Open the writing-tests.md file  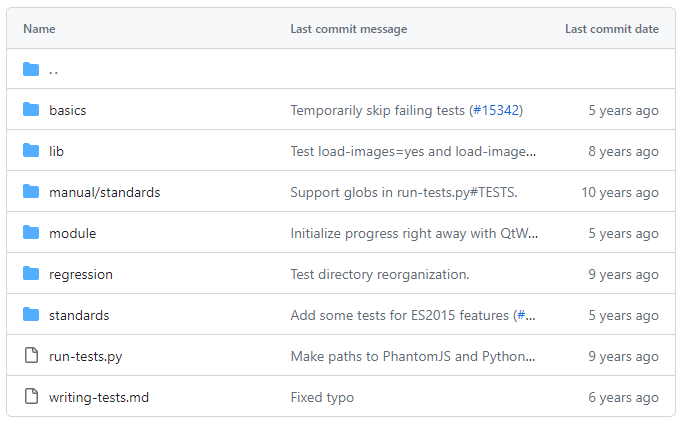pyautogui.click(x=98, y=397)
